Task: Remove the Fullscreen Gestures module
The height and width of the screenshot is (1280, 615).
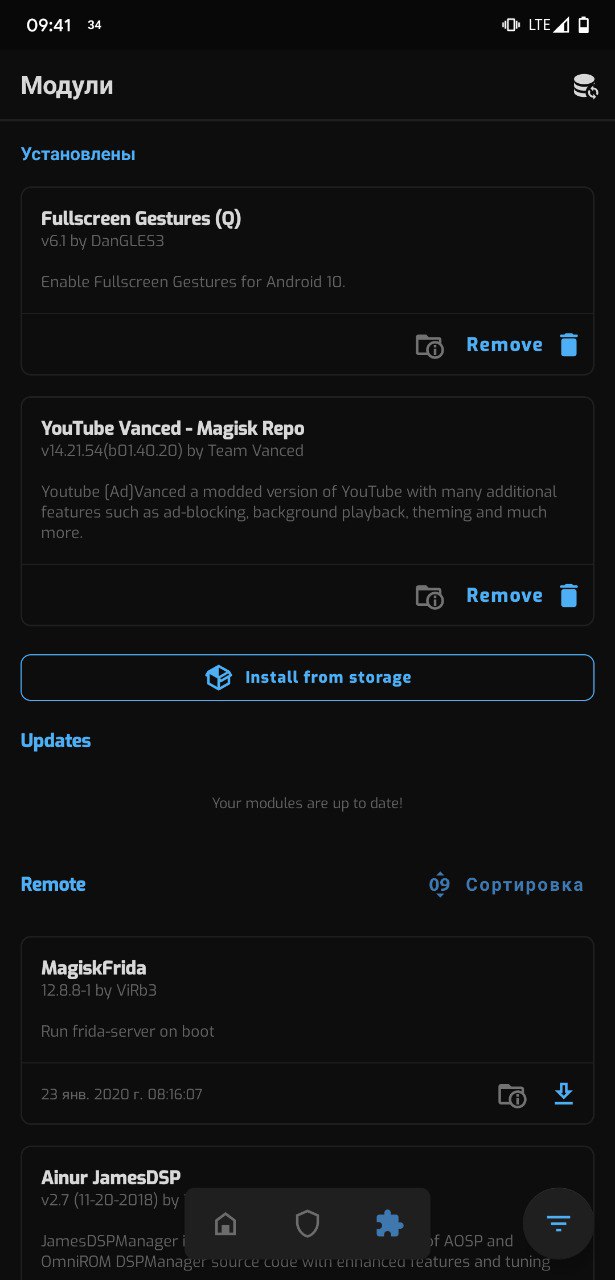Action: (504, 345)
